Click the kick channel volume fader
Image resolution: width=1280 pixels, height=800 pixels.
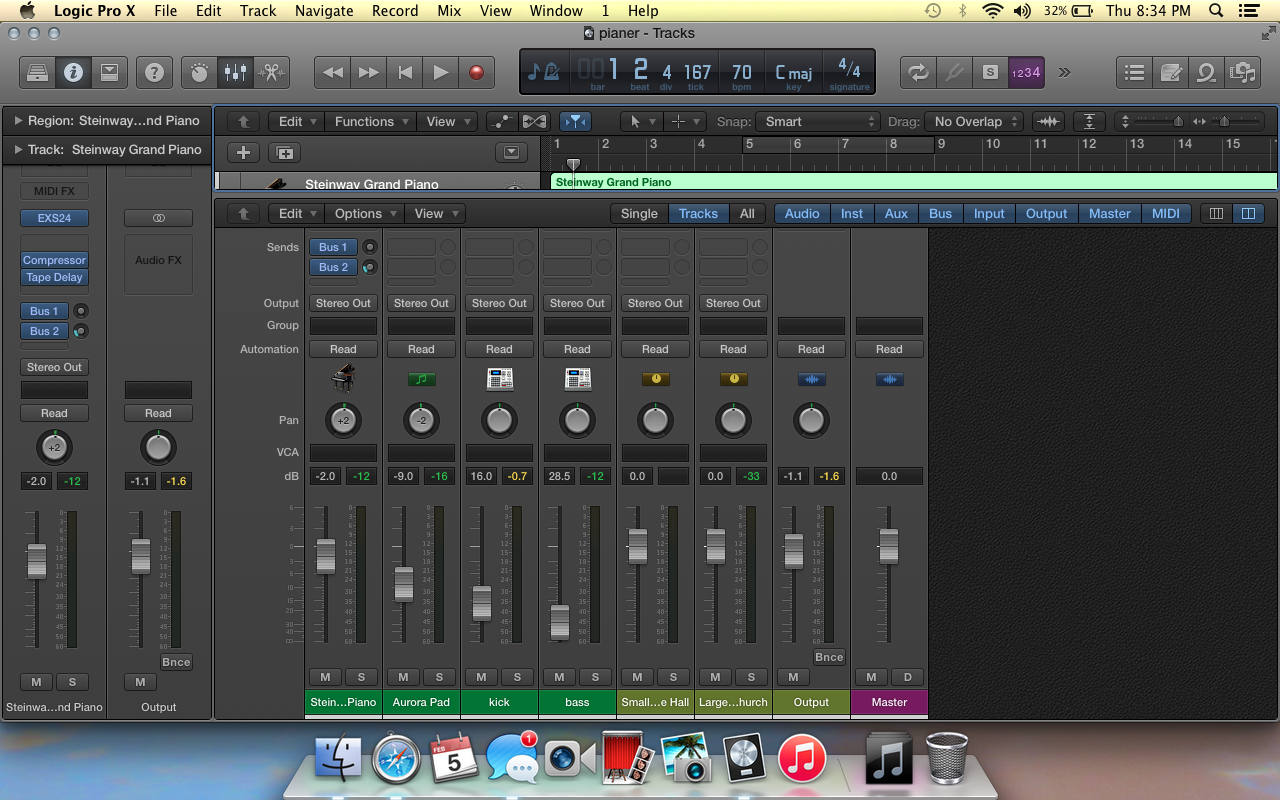[481, 602]
